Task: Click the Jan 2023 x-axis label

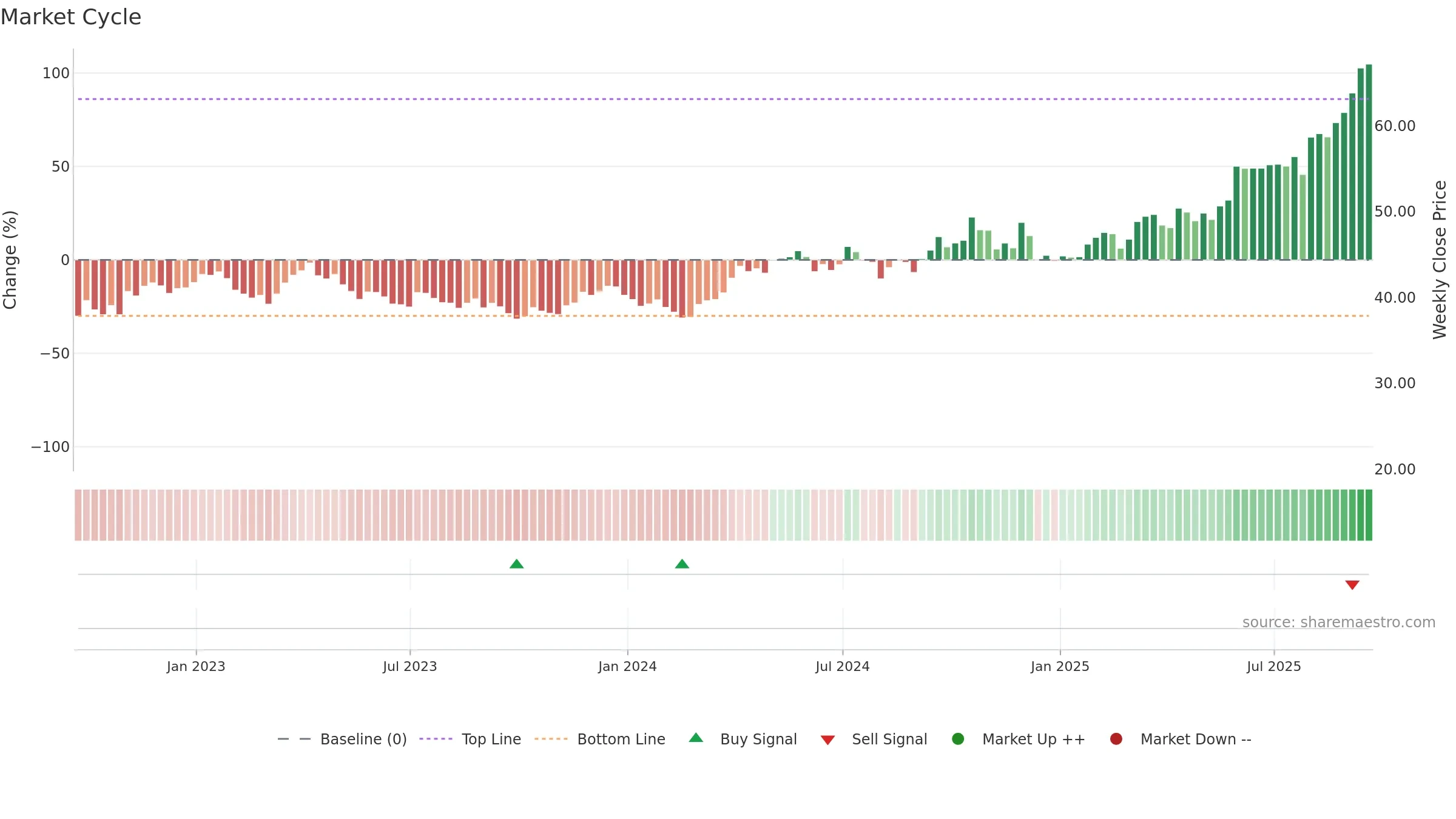Action: click(196, 667)
